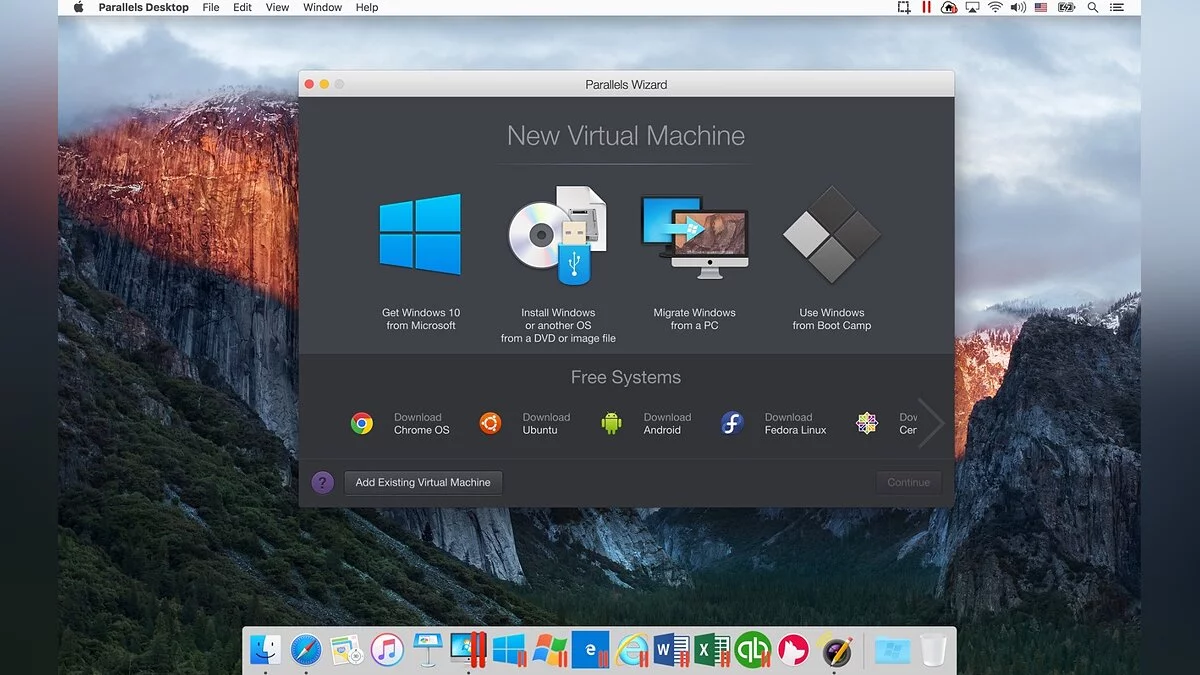Choose Migrate Windows from a PC
The width and height of the screenshot is (1200, 675).
tap(694, 236)
